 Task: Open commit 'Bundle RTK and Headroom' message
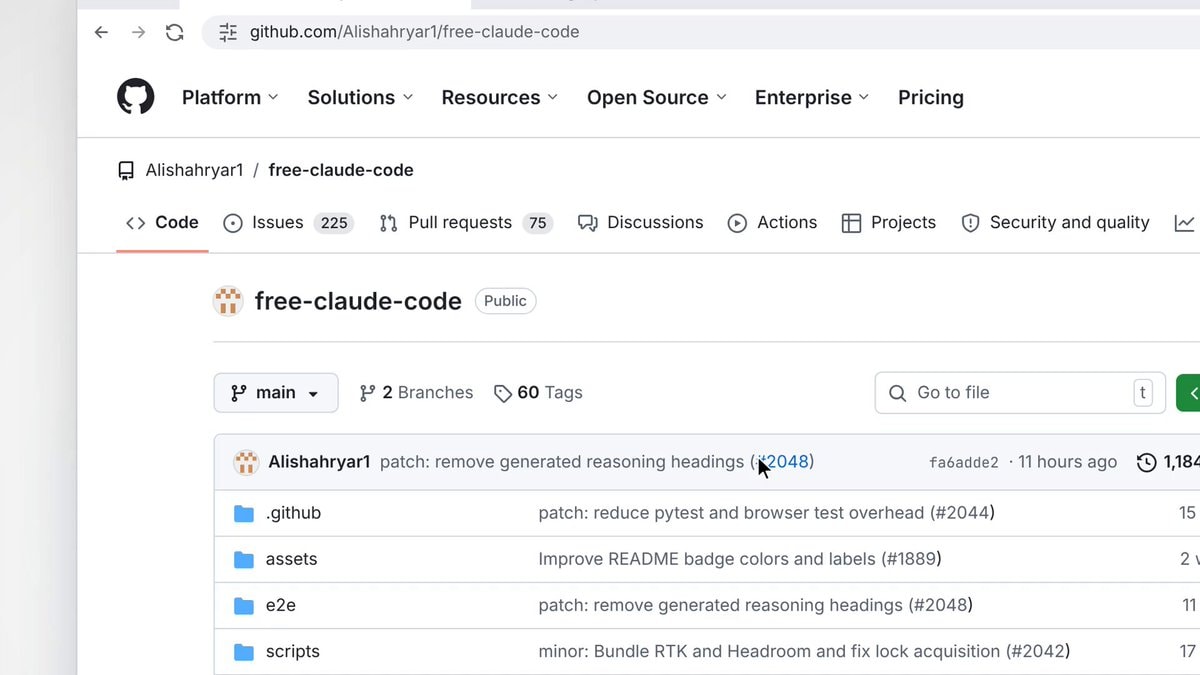click(x=804, y=651)
